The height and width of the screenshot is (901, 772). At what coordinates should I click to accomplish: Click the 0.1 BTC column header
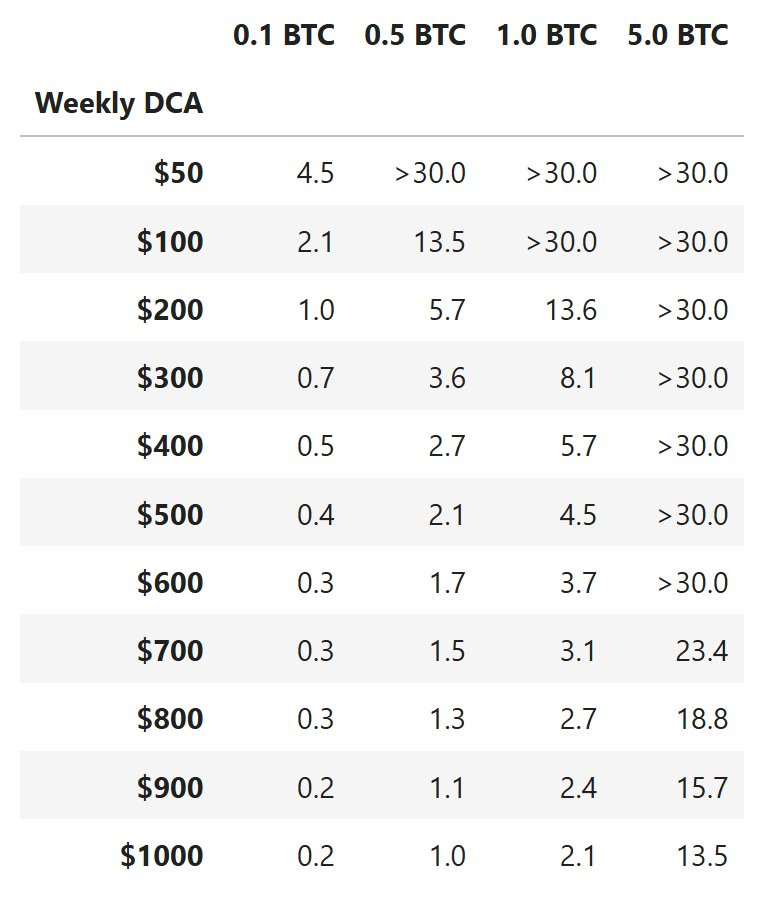284,35
